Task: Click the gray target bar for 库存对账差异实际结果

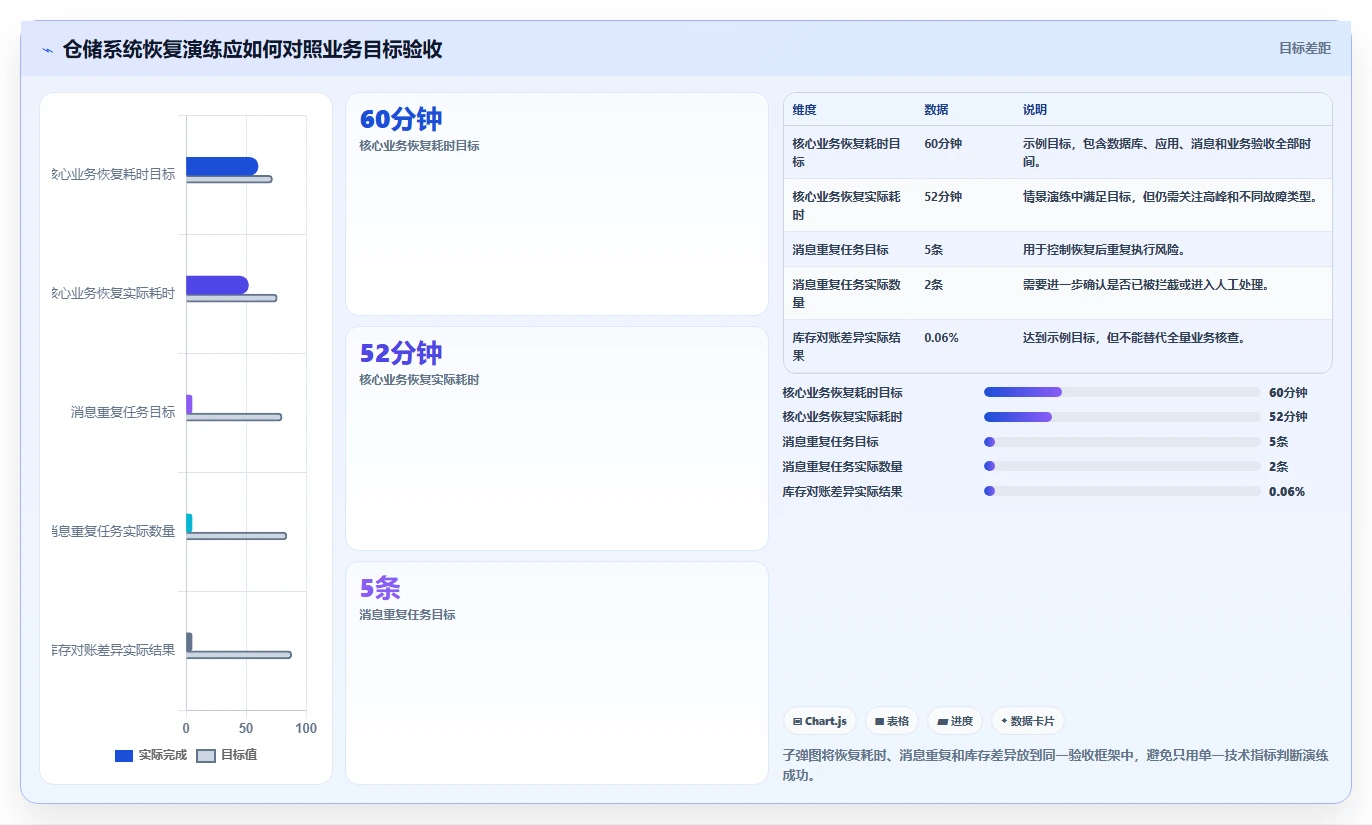Action: coord(239,655)
